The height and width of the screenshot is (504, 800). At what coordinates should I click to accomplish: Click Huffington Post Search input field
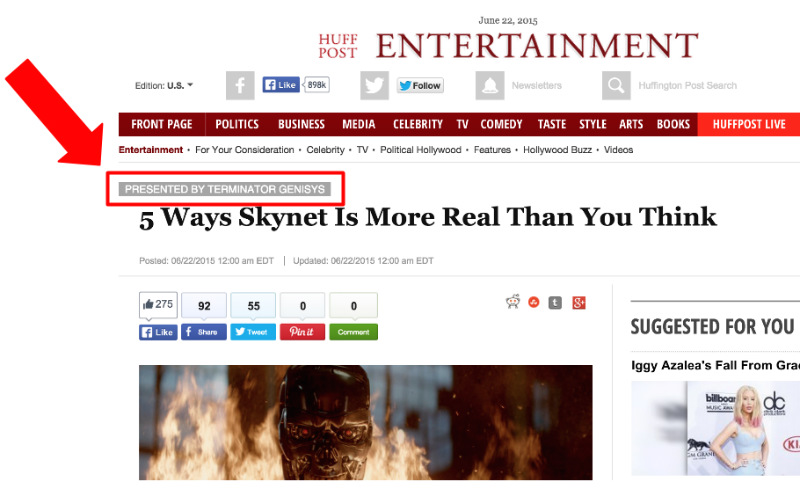tap(688, 85)
